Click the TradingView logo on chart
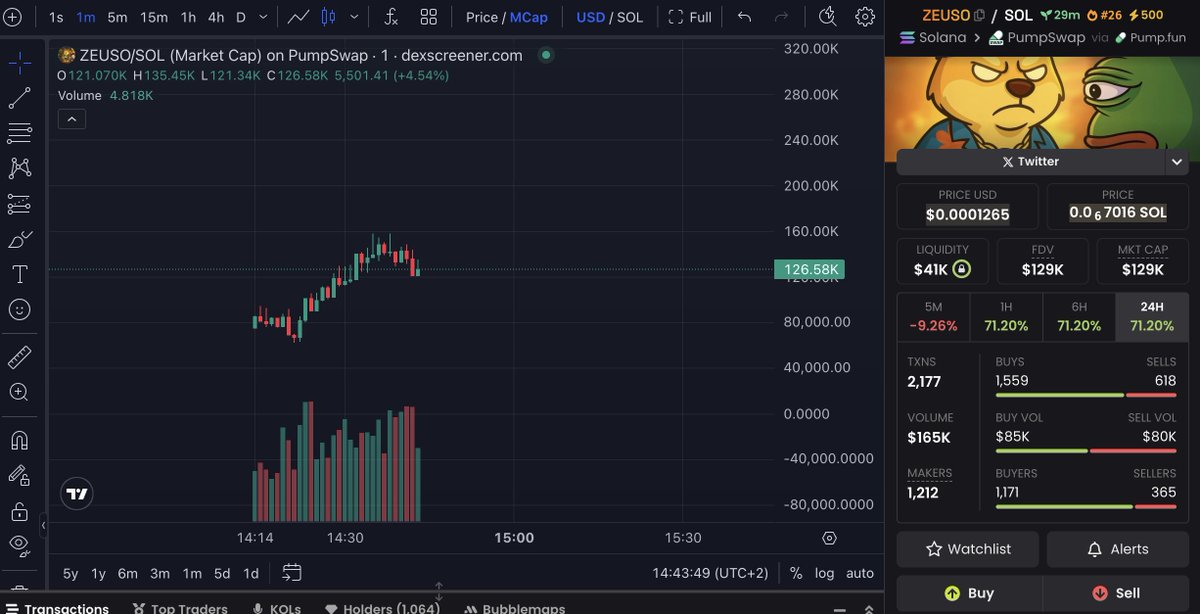 77,493
